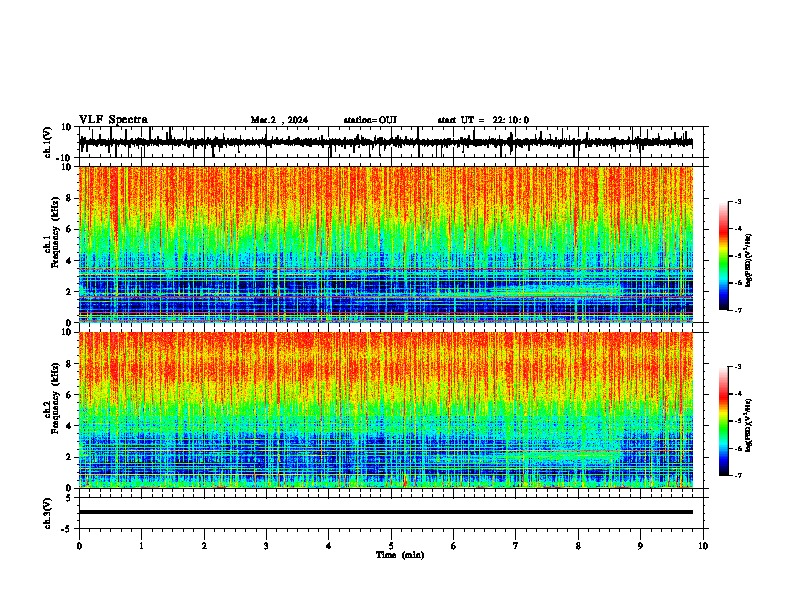Screen dimensions: 792x612
Task: Click the time axis tick label '7'
Action: 516,546
